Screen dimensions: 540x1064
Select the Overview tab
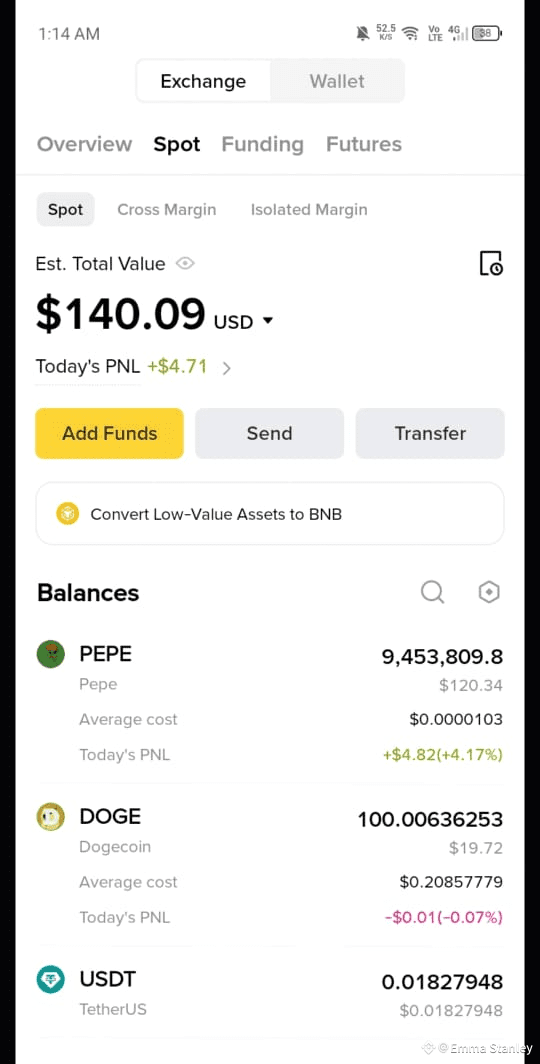click(x=84, y=144)
